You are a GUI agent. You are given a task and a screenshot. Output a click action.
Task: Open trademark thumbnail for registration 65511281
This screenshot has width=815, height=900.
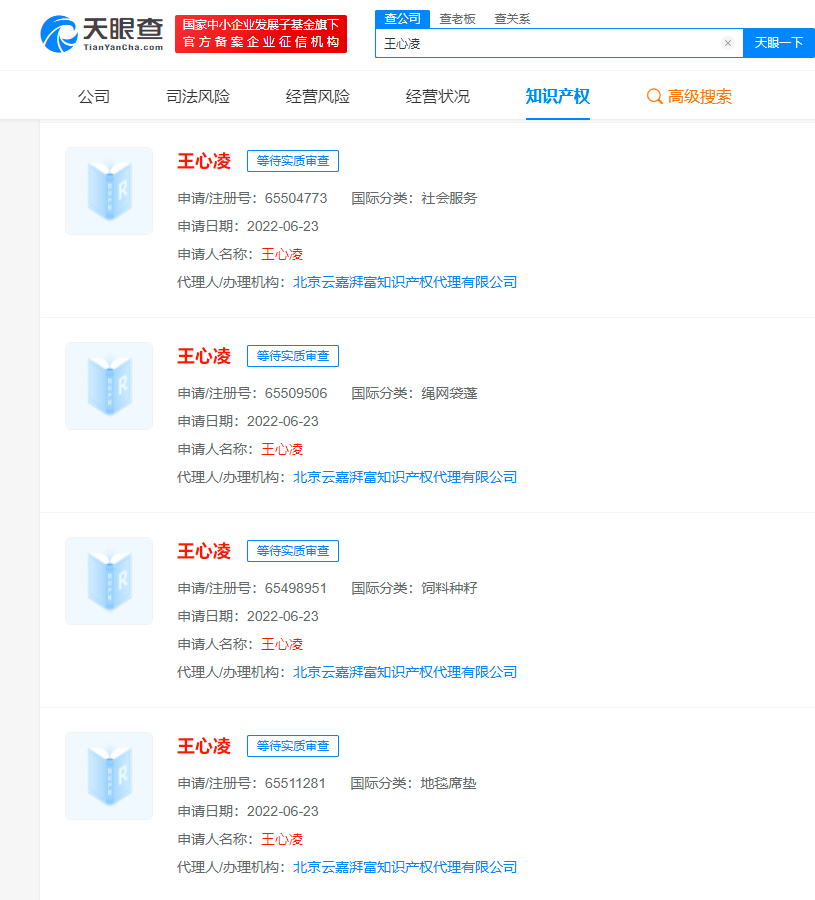109,776
